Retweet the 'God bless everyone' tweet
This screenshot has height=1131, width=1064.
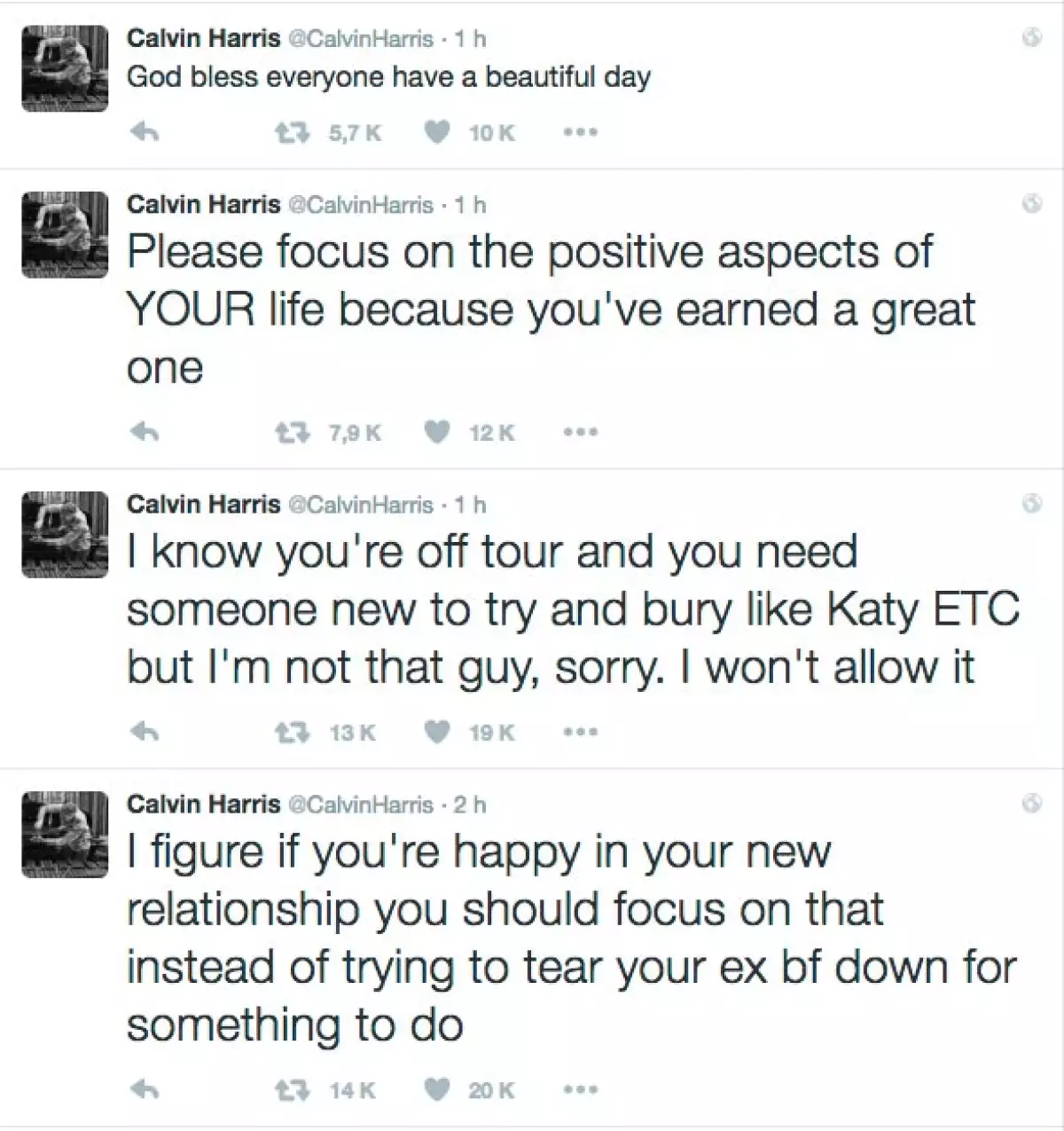[x=291, y=133]
